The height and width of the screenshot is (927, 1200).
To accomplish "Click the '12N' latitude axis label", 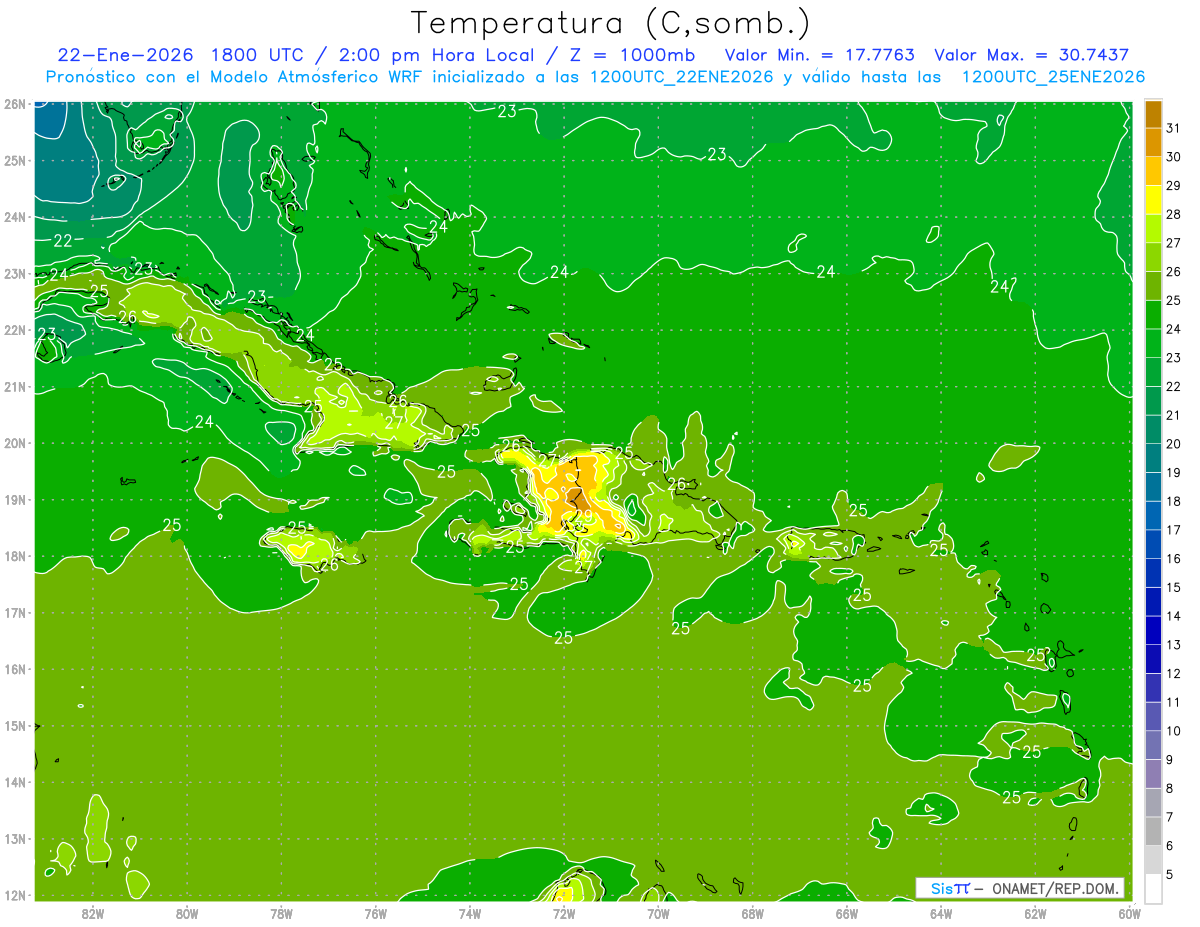I will click(14, 895).
